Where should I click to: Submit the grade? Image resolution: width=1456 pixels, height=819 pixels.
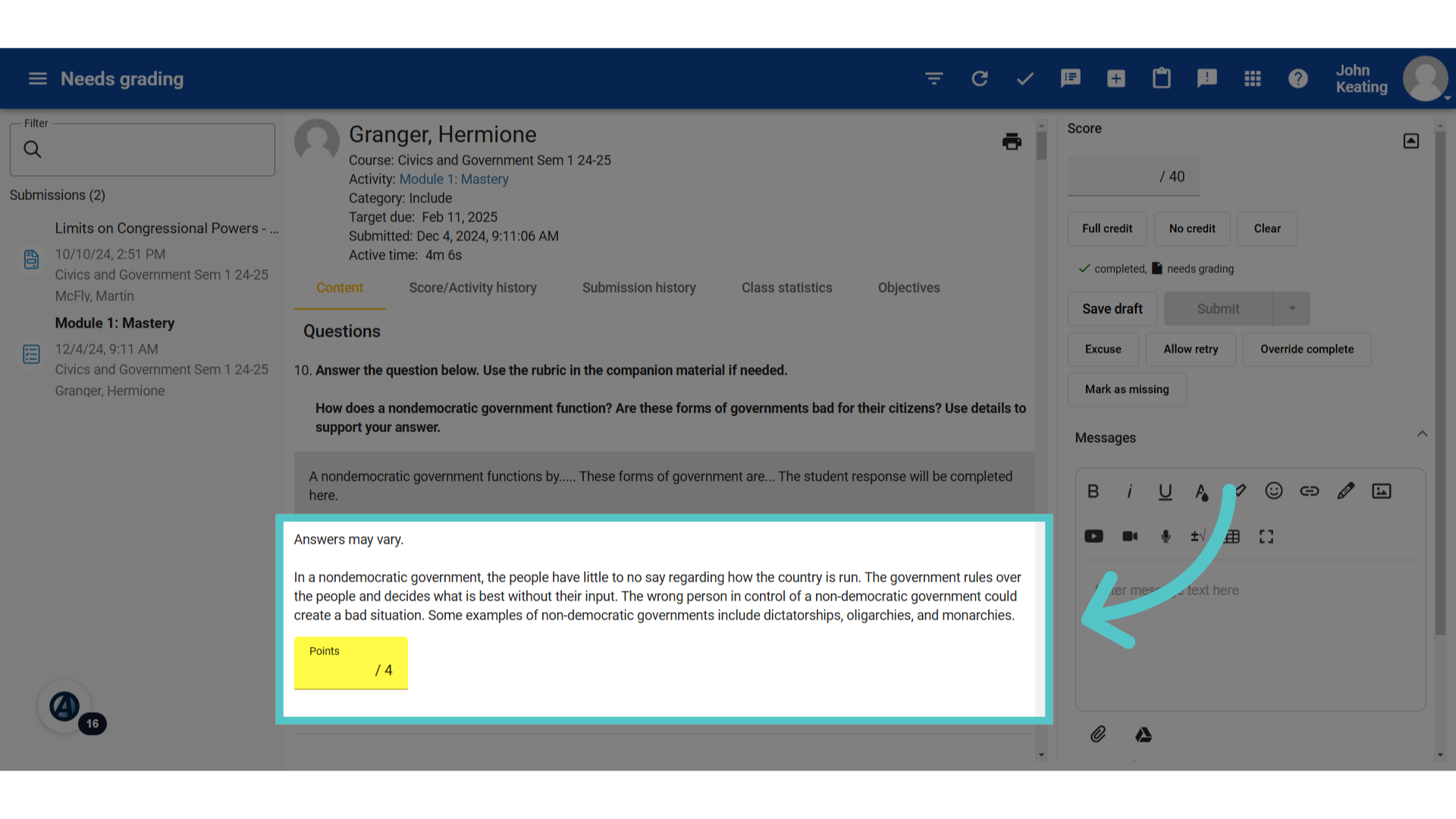pyautogui.click(x=1219, y=309)
